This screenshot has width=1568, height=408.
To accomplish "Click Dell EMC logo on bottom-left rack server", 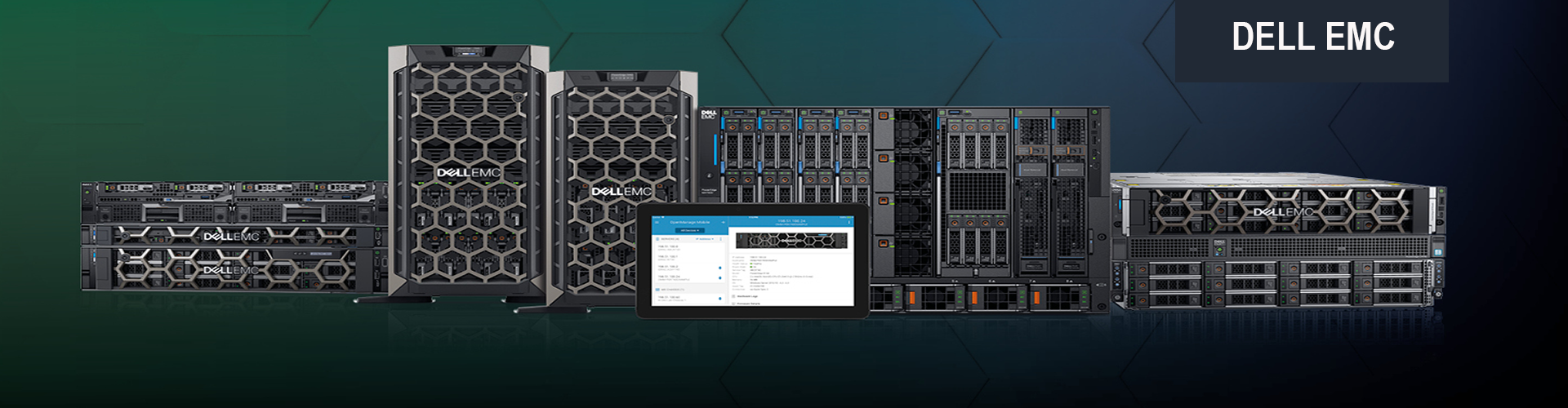I will 231,270.
